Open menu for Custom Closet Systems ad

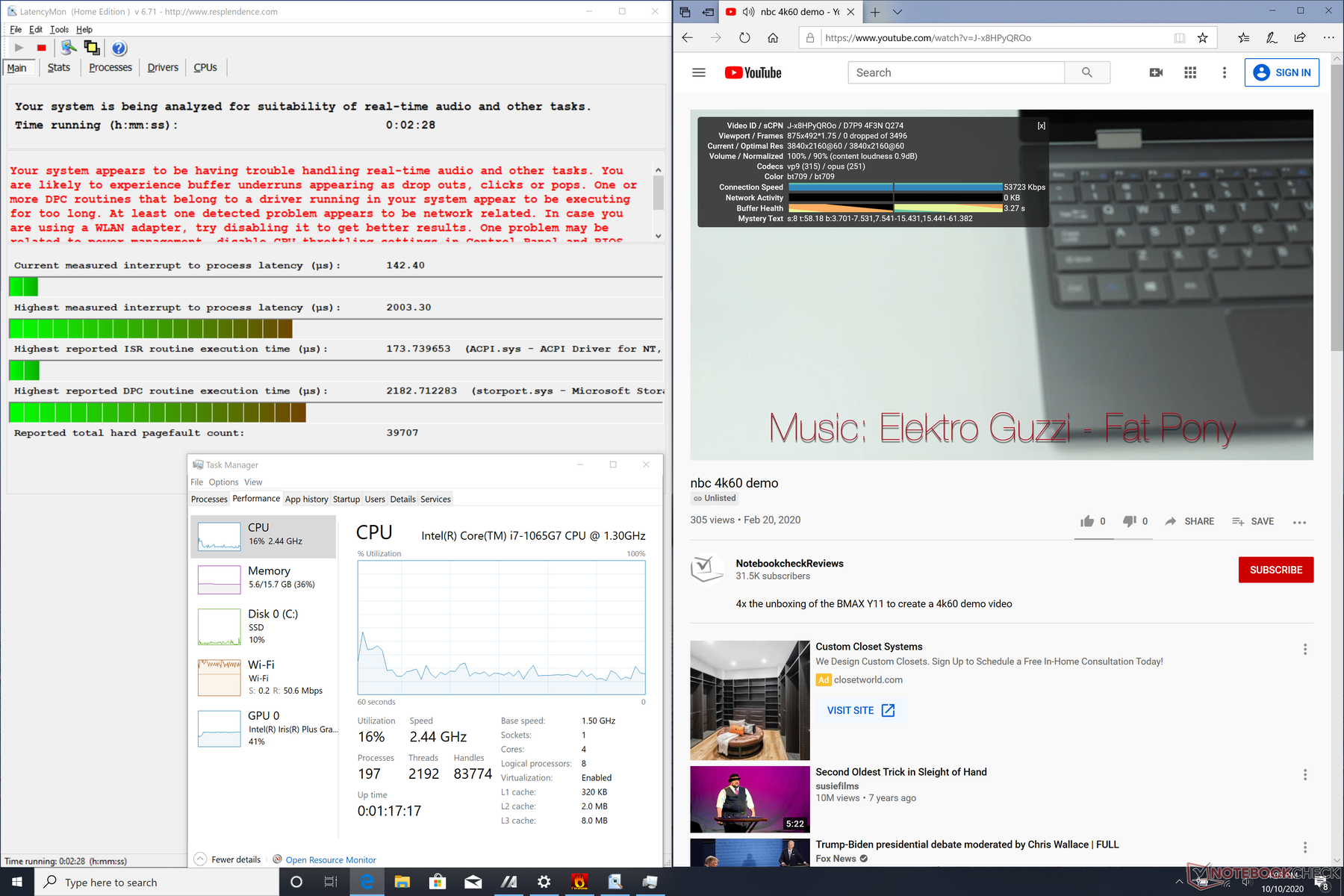point(1305,650)
